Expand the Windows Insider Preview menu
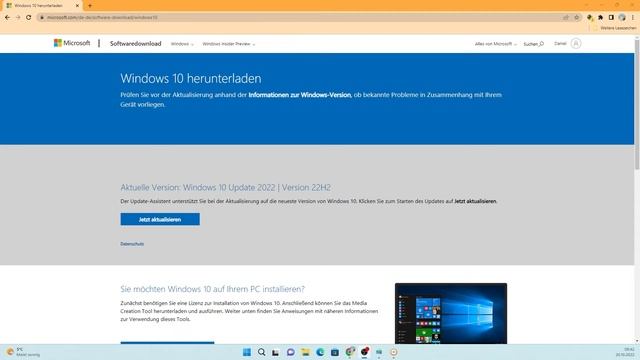640x360 pixels. [229, 44]
